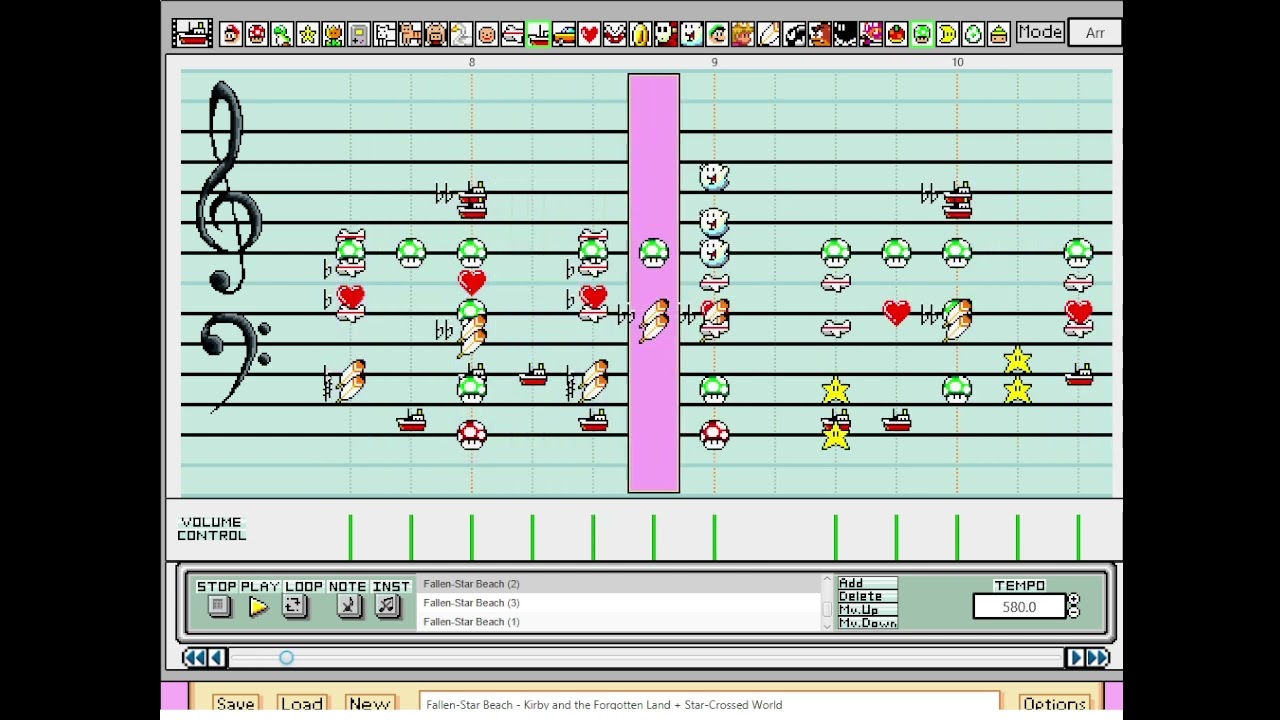1280x720 pixels.
Task: Choose the Yoshi instrument icon
Action: pyautogui.click(x=282, y=34)
